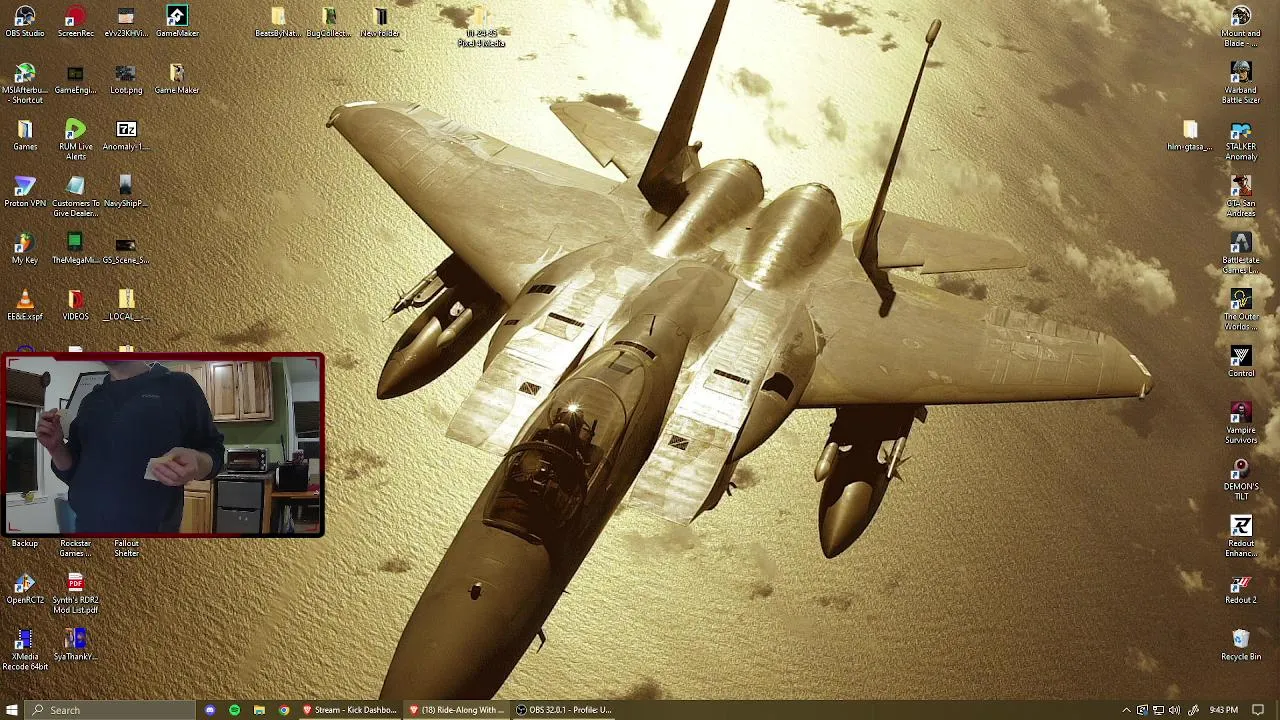Launch the Redout Enhanced shortcut
The width and height of the screenshot is (1280, 720).
pyautogui.click(x=1241, y=537)
